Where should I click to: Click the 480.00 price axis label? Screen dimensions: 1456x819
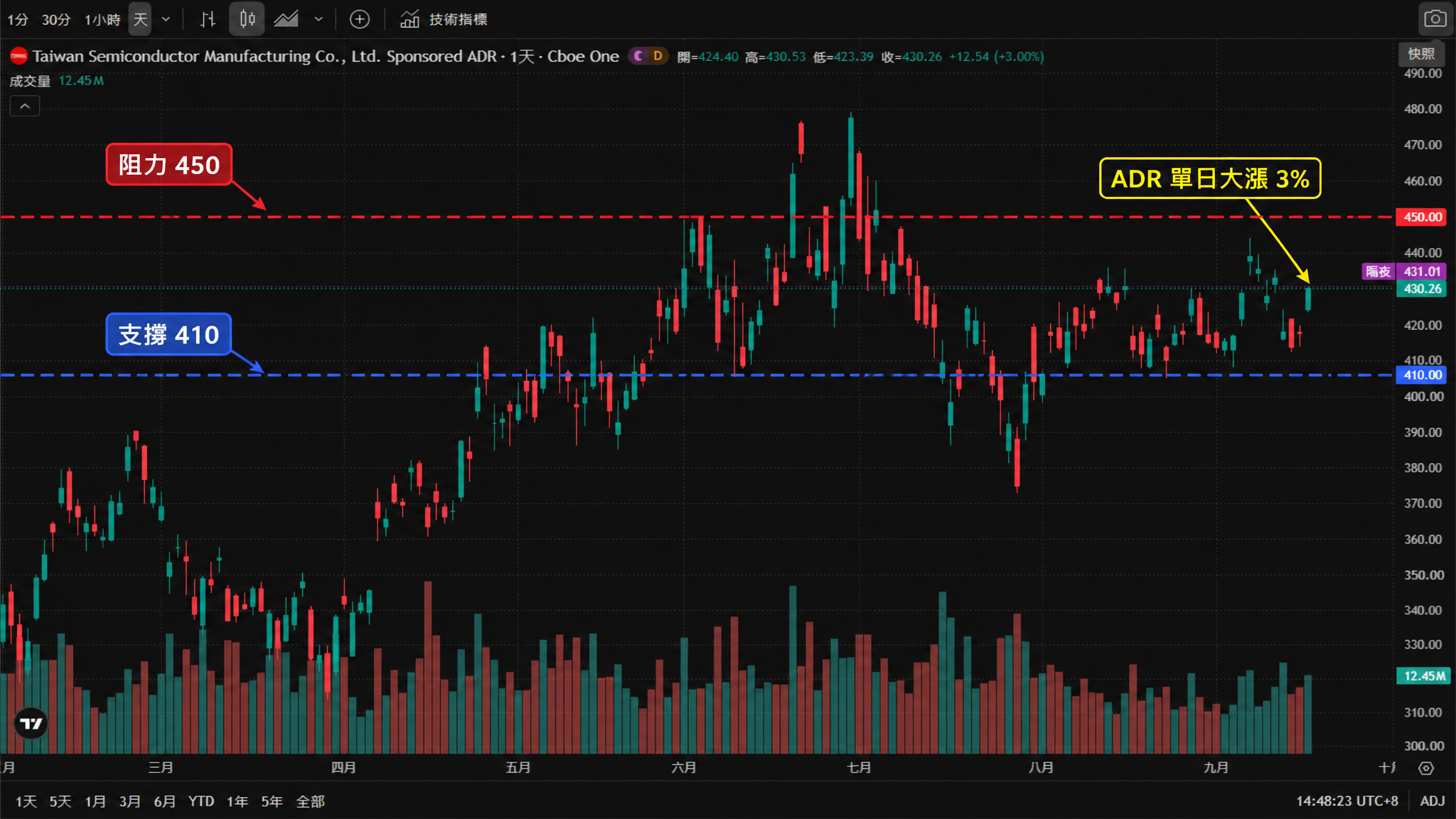coord(1423,109)
